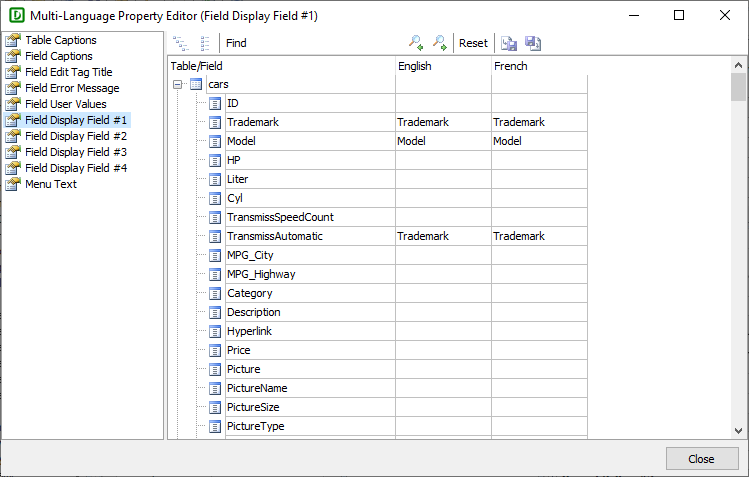Click the Field Display Field #2 icon
This screenshot has width=749, height=477.
[13, 136]
